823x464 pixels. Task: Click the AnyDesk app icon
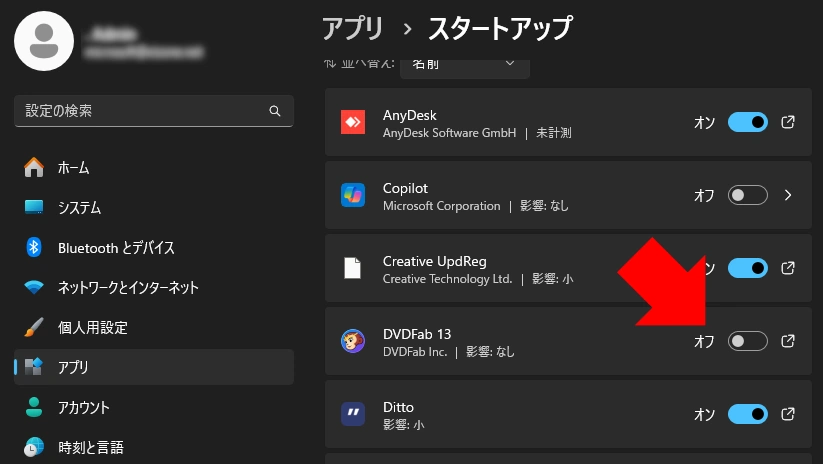pos(353,122)
